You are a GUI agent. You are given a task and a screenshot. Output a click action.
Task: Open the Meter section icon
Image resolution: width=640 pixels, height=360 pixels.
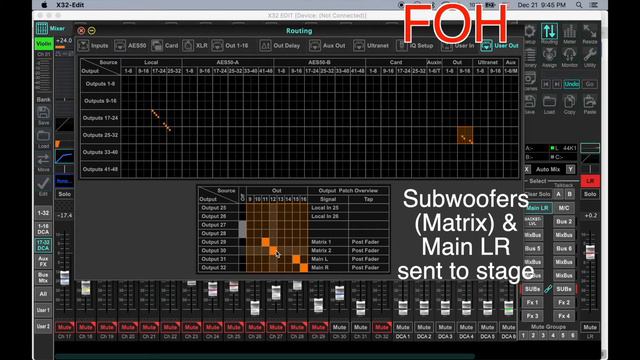click(569, 32)
